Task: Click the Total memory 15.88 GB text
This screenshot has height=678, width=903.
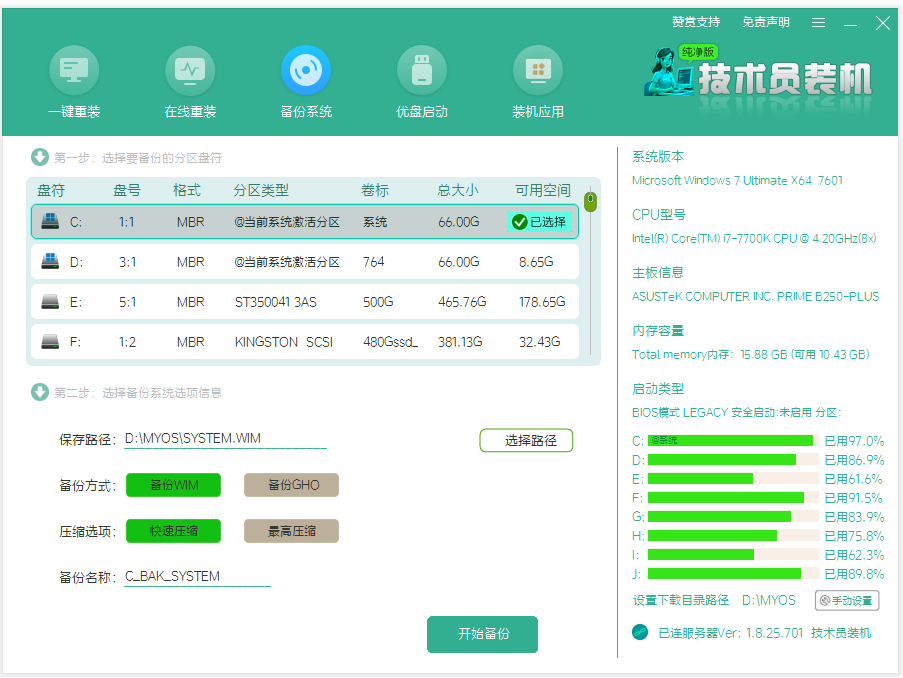Action: (x=750, y=355)
